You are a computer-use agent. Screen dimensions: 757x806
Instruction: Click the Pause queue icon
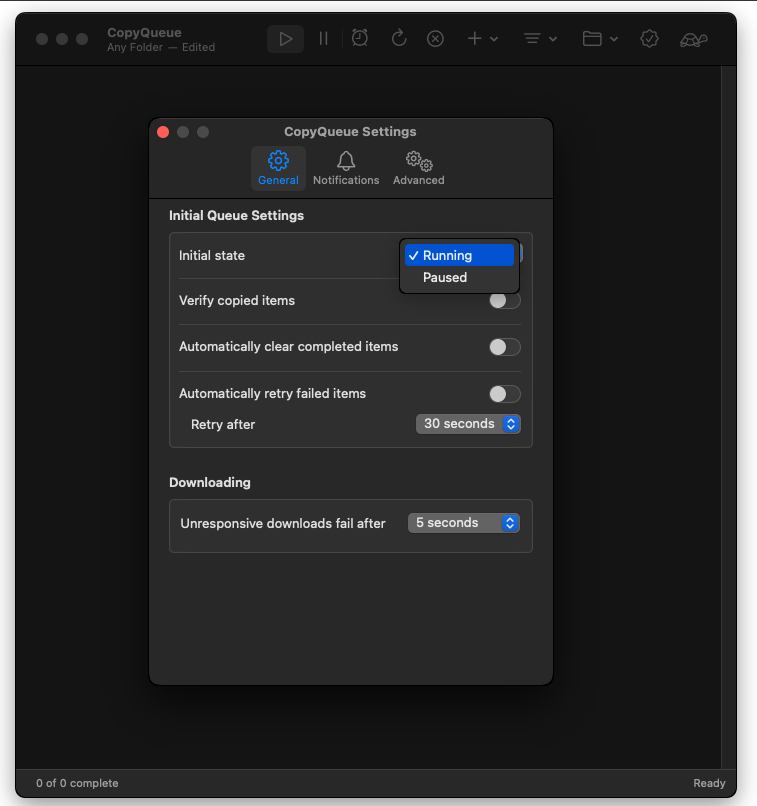(x=323, y=39)
